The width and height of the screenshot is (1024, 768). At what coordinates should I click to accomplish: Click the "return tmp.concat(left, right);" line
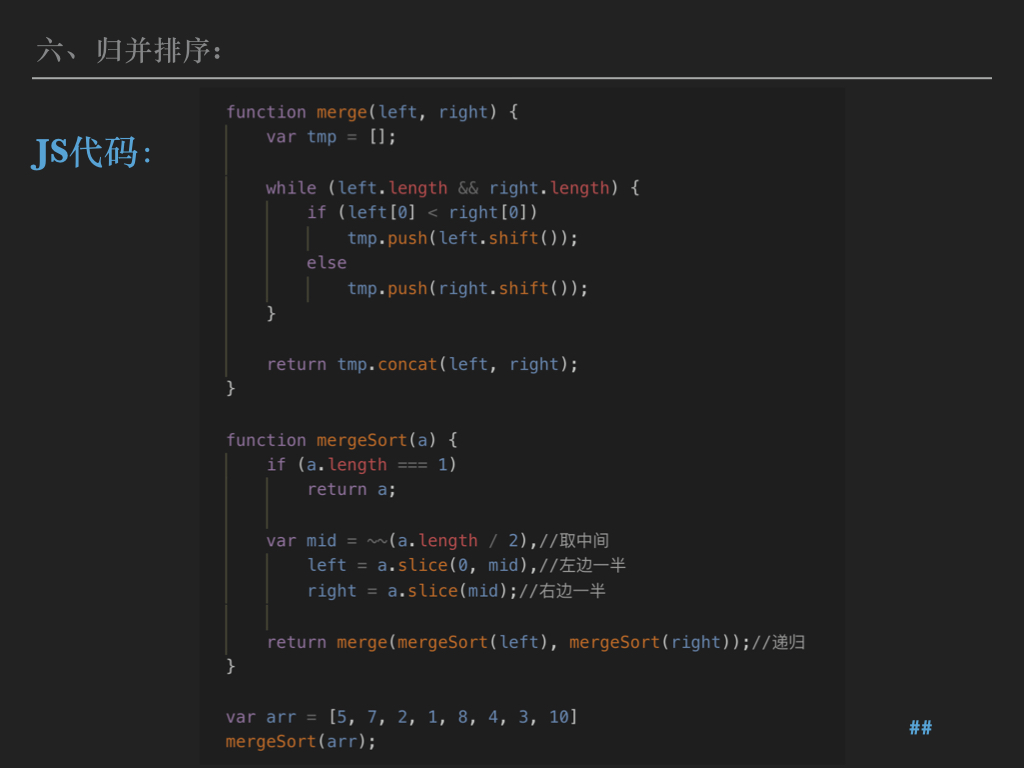pos(422,364)
